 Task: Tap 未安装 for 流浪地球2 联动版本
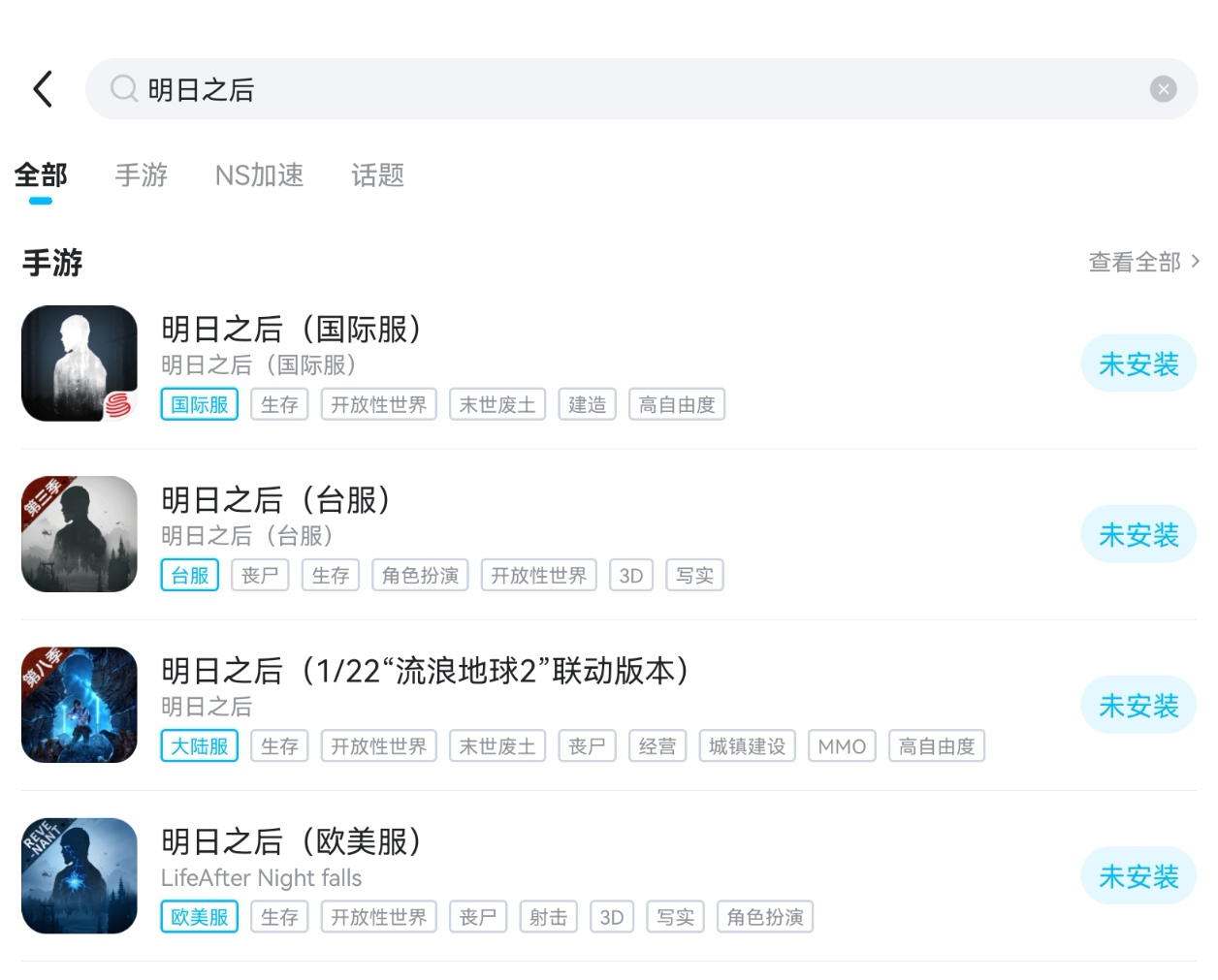click(x=1138, y=706)
